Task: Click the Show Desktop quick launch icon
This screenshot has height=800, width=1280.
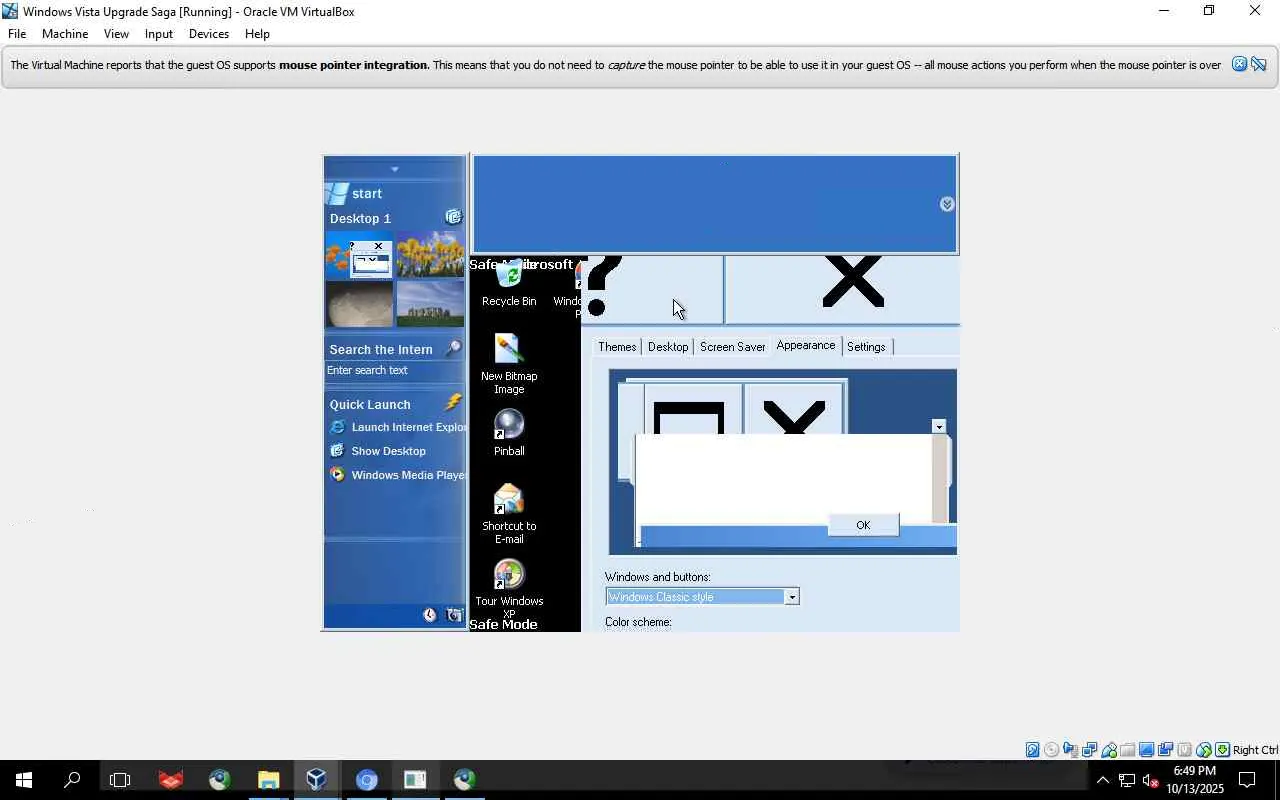Action: tap(338, 451)
